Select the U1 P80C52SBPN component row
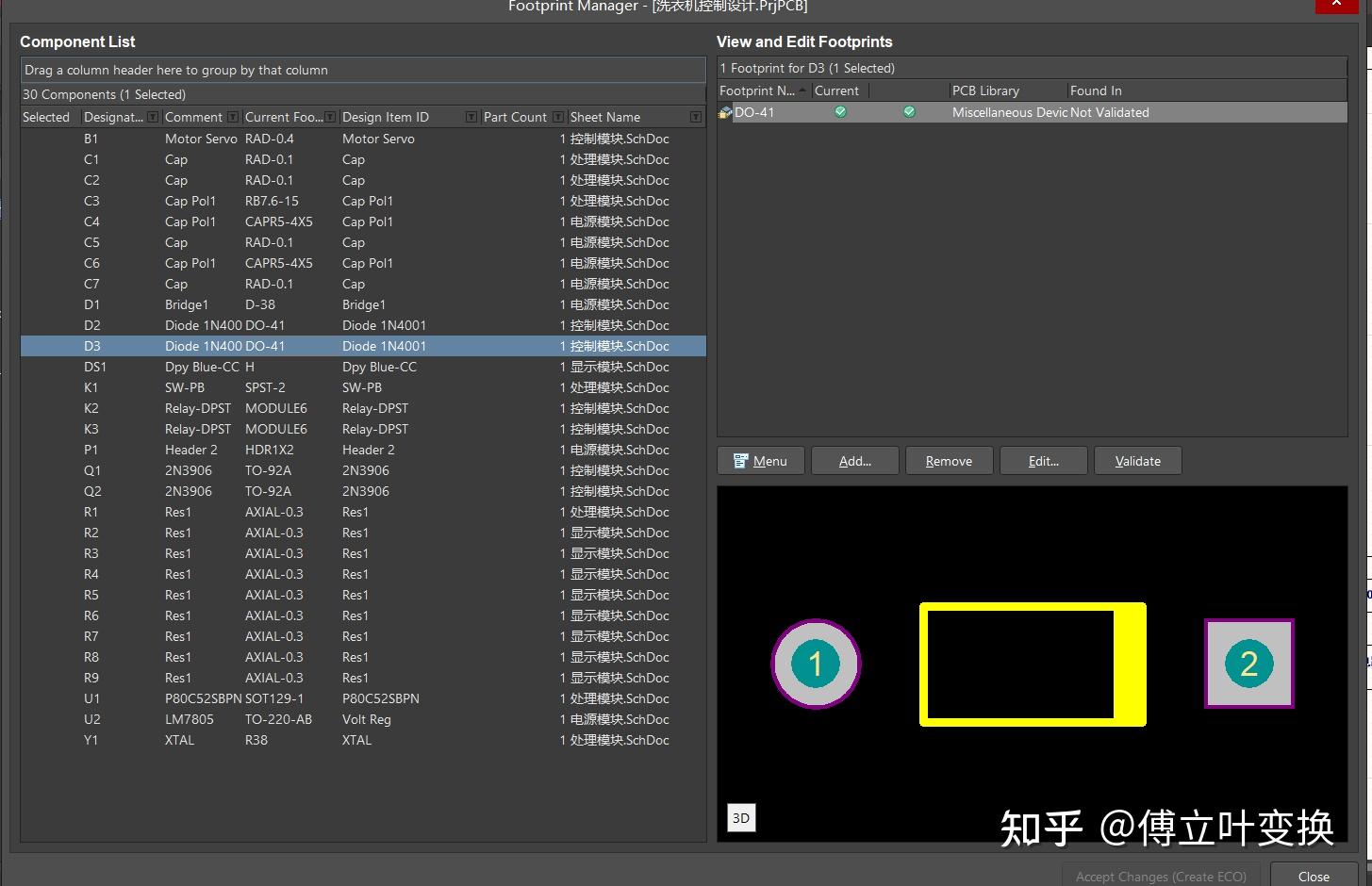This screenshot has width=1372, height=886. tap(363, 698)
